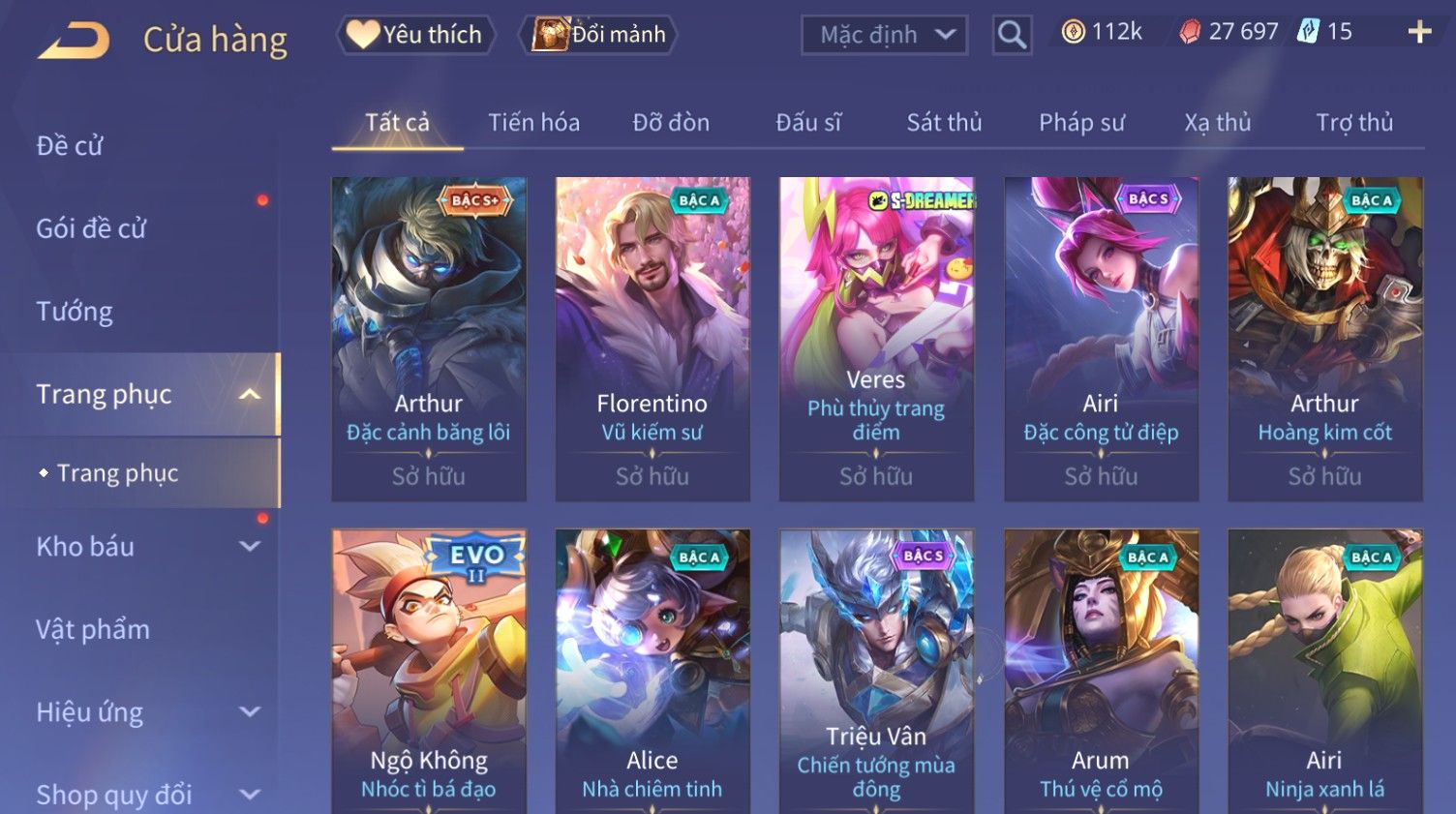This screenshot has width=1456, height=814.
Task: Select the Sát thủ filter tab
Action: pyautogui.click(x=944, y=122)
